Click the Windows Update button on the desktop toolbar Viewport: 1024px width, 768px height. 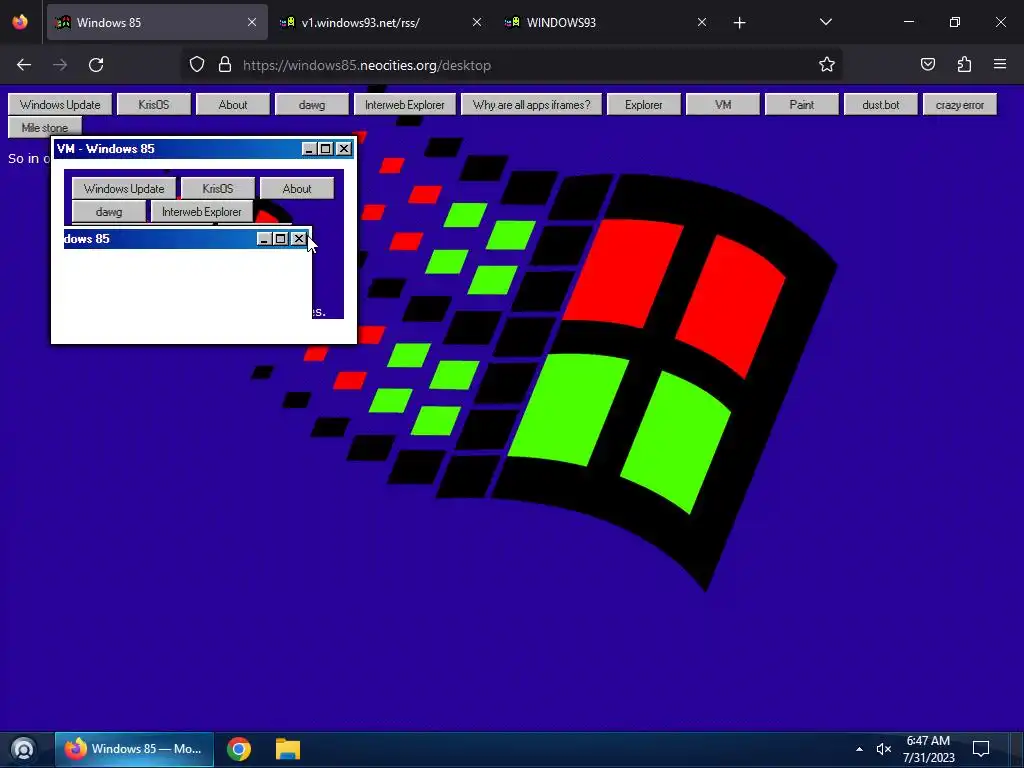tap(60, 104)
